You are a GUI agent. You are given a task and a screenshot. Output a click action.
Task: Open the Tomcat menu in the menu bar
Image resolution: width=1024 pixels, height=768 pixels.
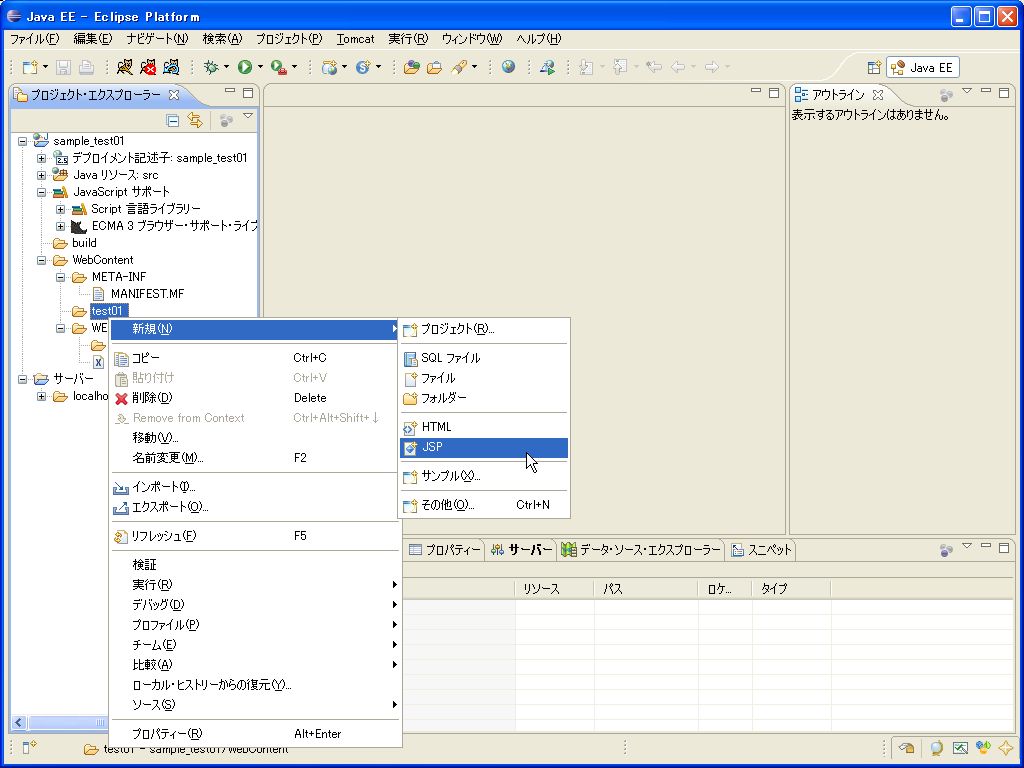pyautogui.click(x=355, y=39)
